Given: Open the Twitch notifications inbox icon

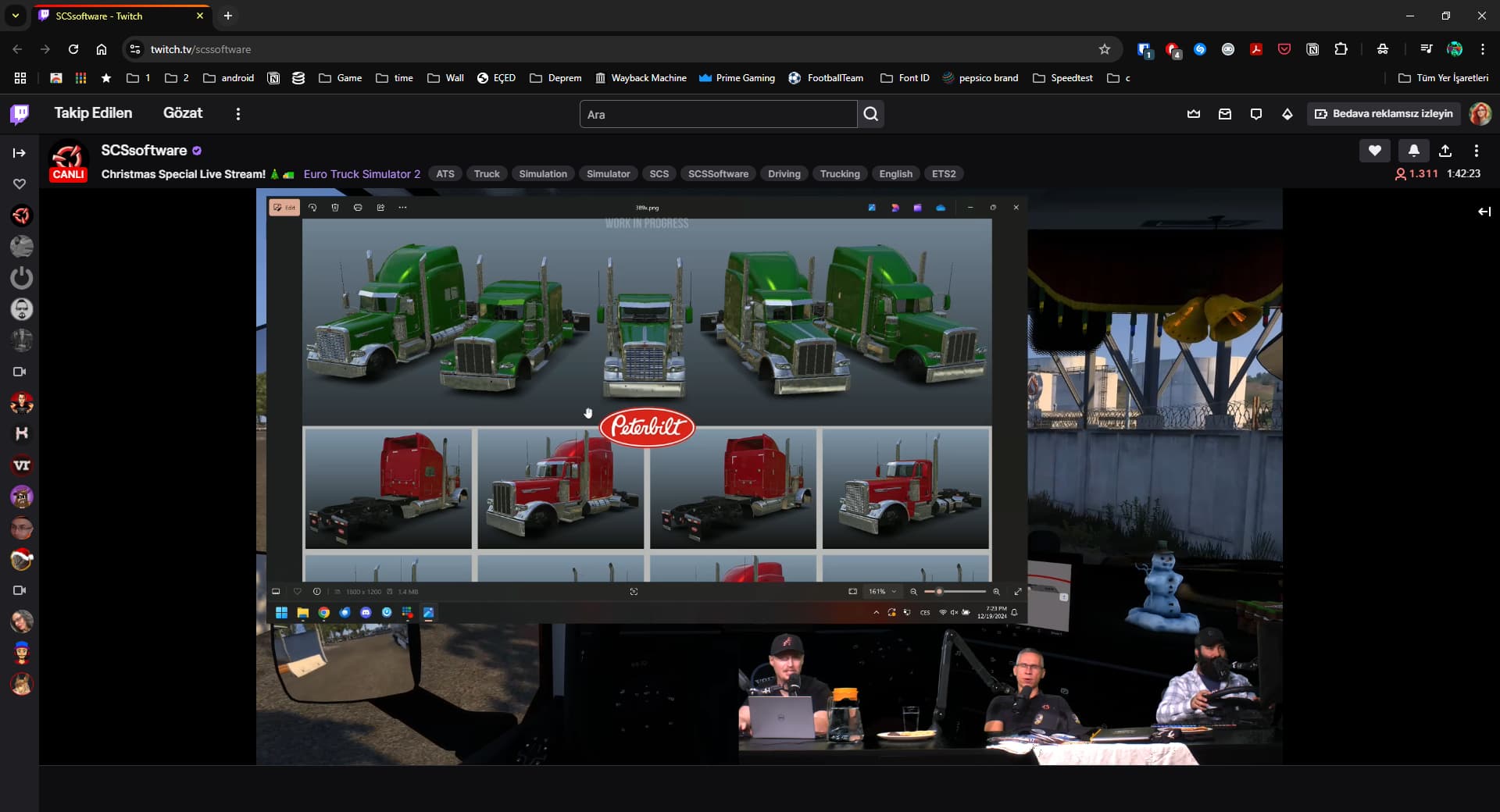Looking at the screenshot, I should (1224, 114).
